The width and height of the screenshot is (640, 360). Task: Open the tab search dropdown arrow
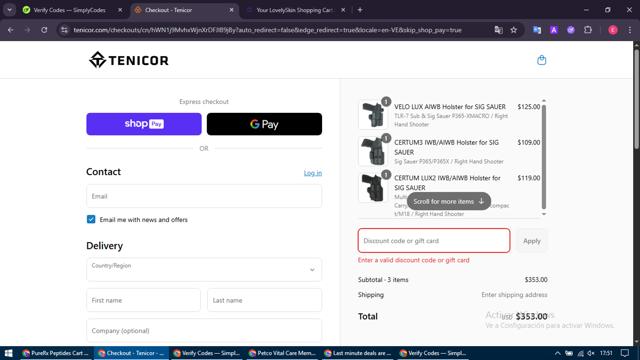9,10
